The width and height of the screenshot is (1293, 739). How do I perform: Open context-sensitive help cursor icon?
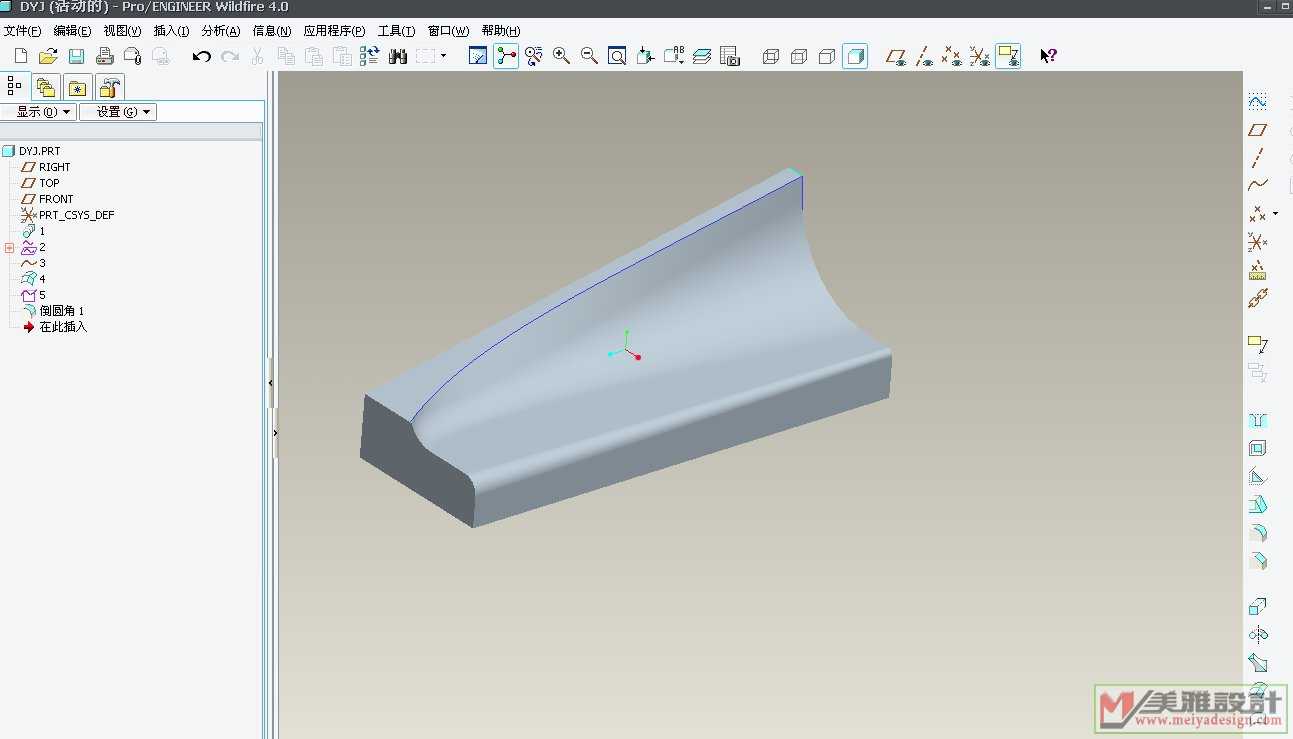point(1048,56)
